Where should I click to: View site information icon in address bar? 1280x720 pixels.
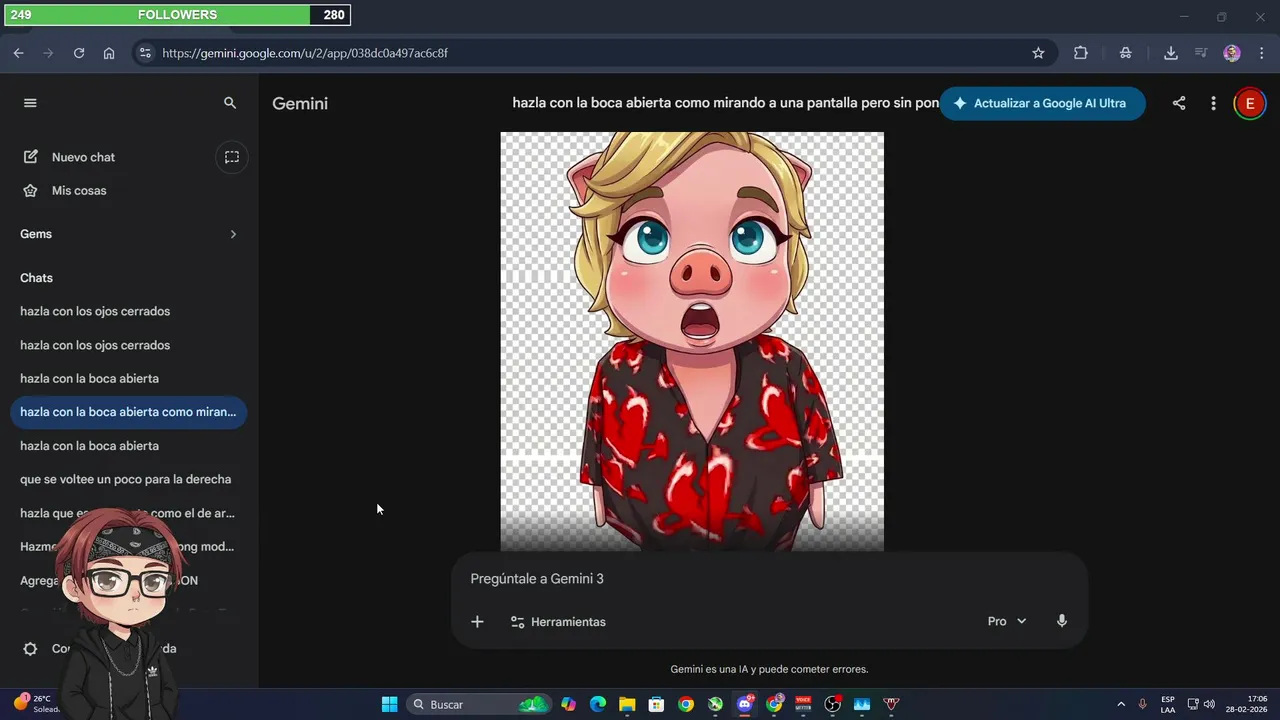(x=146, y=53)
